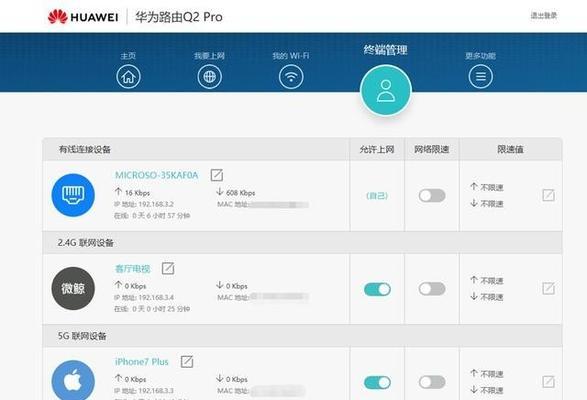
Task: Go to the 更多功能 tab
Action: click(480, 56)
